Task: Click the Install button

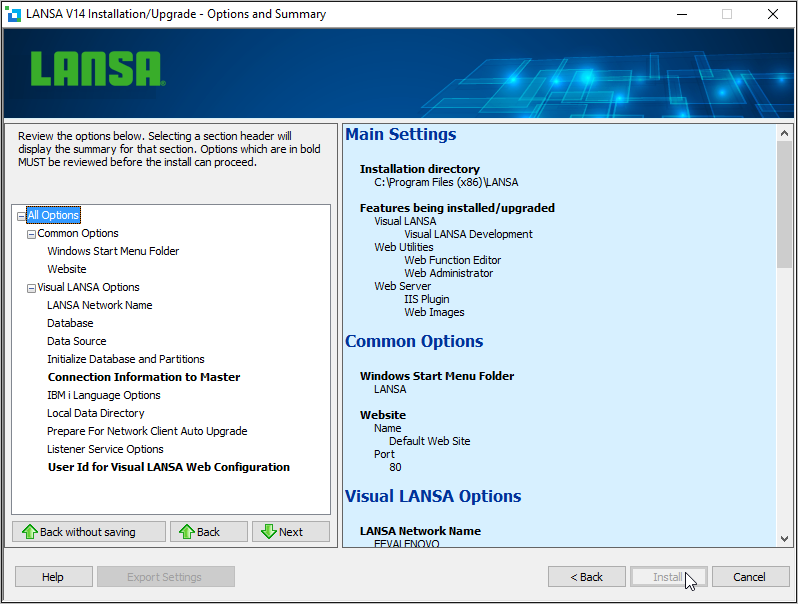Action: (x=668, y=577)
